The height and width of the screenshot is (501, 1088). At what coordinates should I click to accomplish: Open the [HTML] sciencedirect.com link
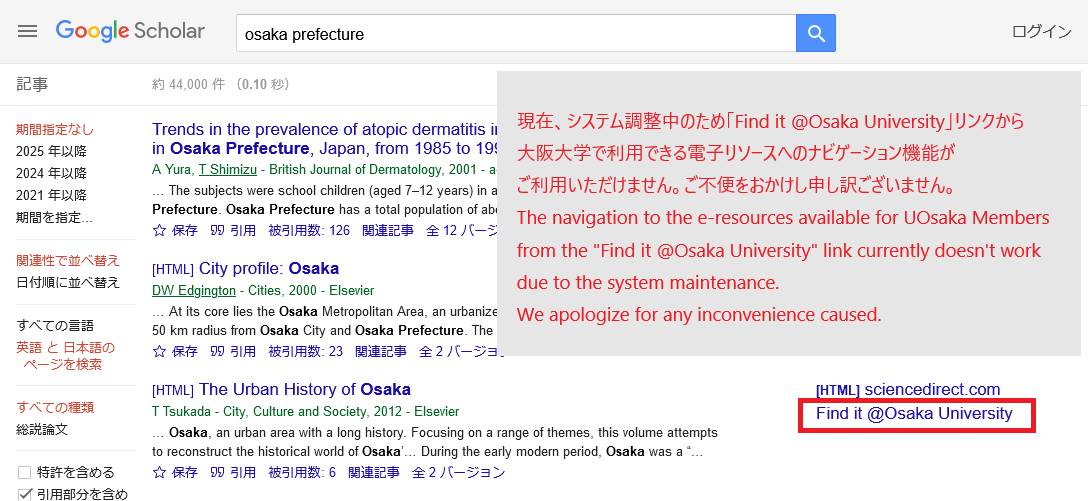908,389
